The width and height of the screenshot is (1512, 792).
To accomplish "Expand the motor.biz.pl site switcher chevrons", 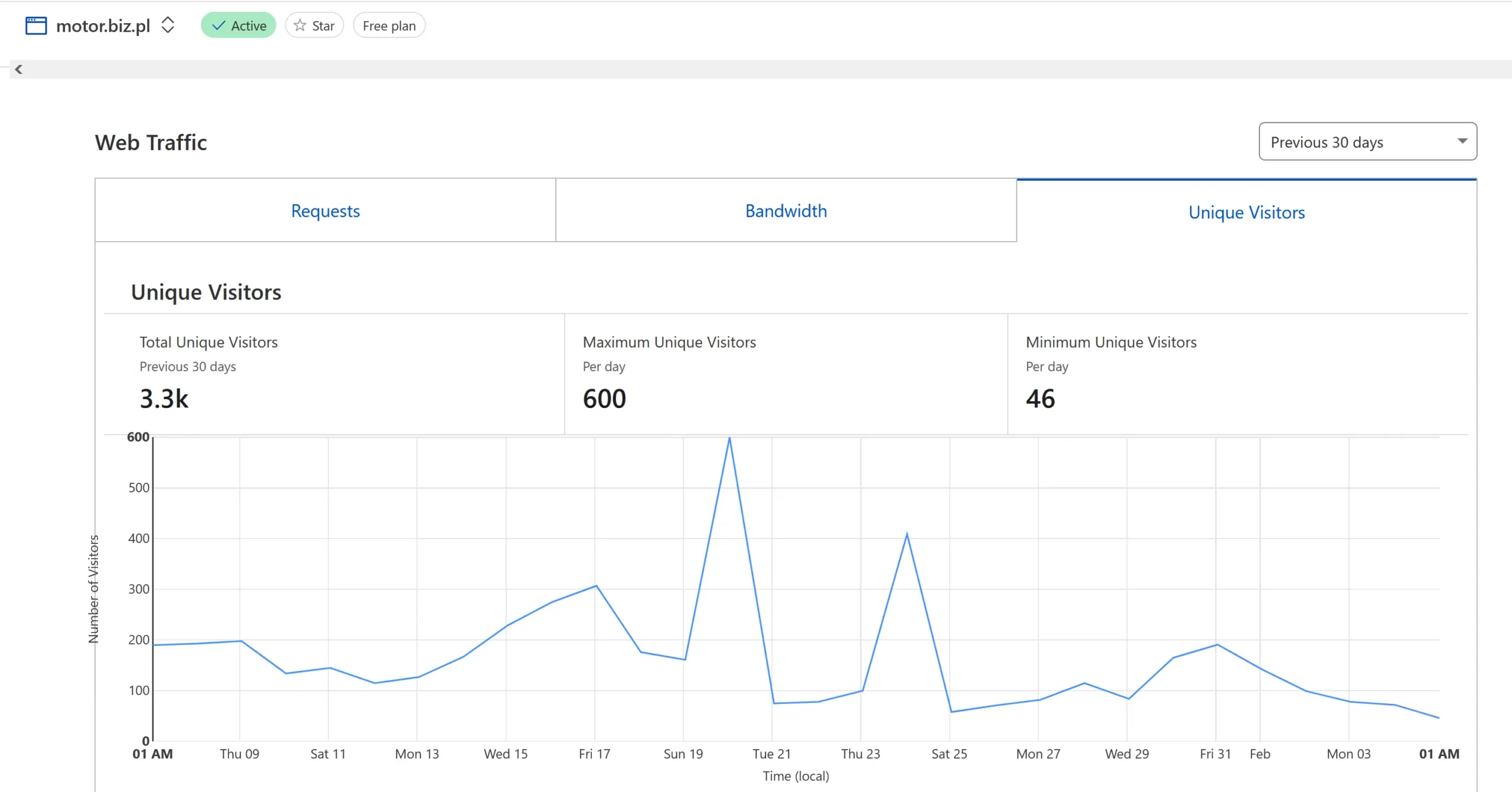I will (168, 25).
